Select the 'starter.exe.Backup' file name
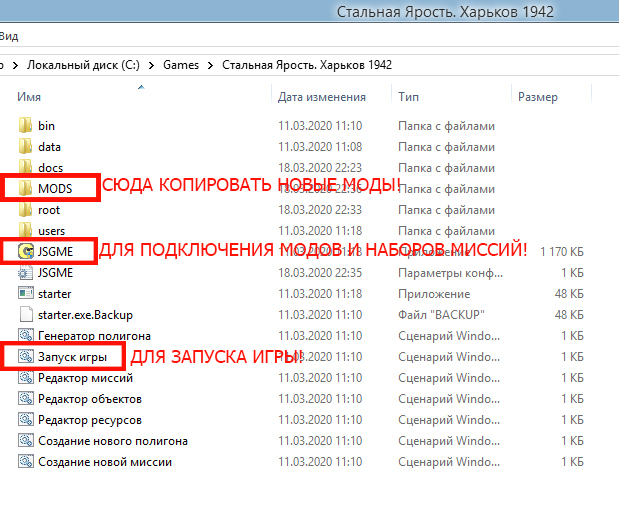This screenshot has width=619, height=507. [85, 315]
